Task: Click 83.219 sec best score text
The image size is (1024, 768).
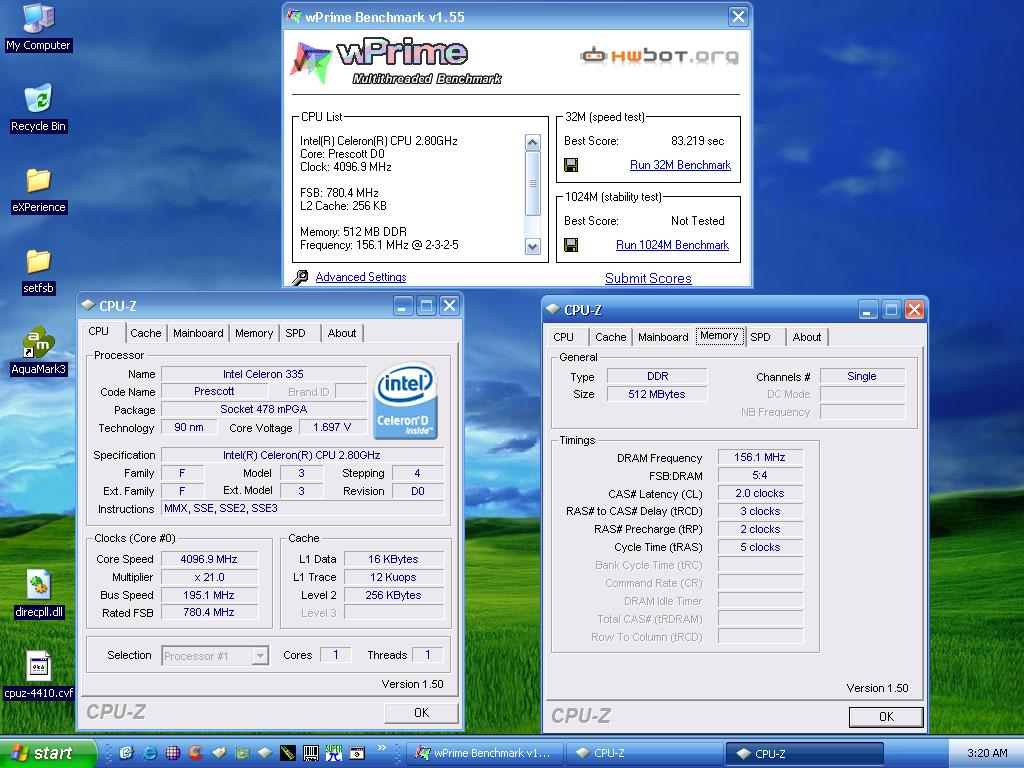Action: 697,141
